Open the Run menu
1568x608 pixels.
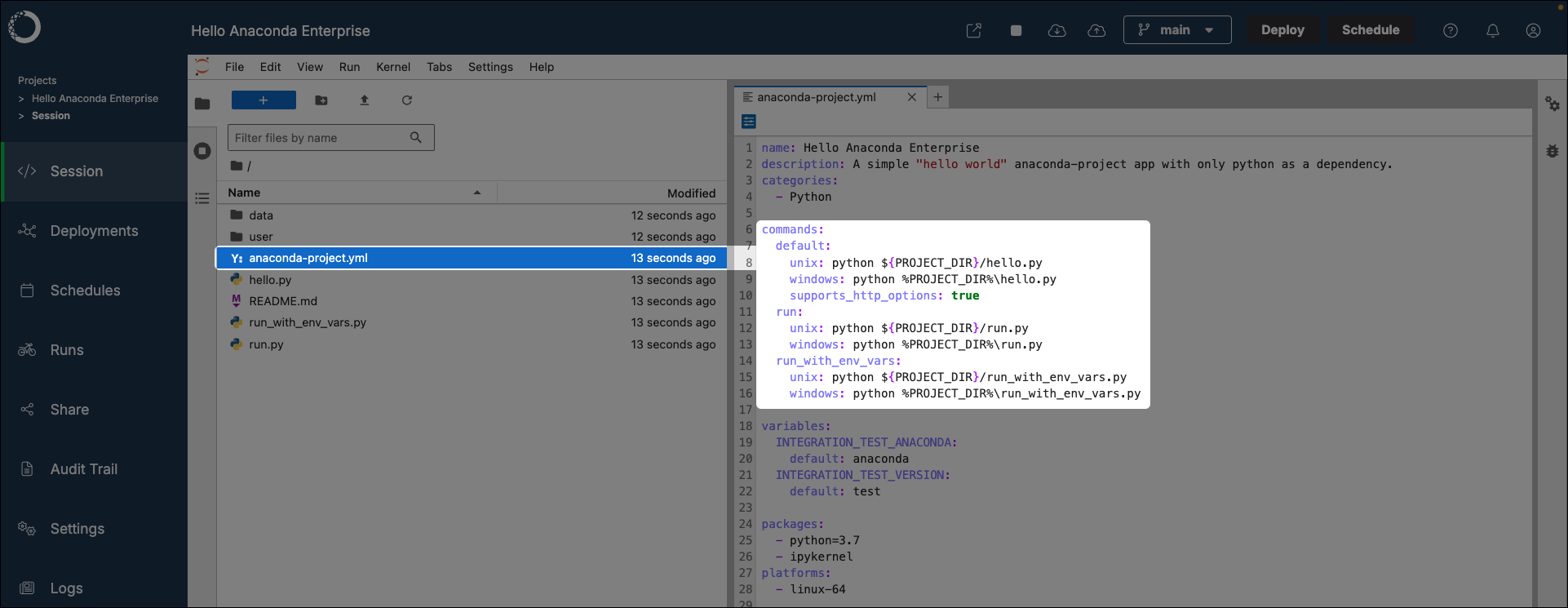click(350, 67)
